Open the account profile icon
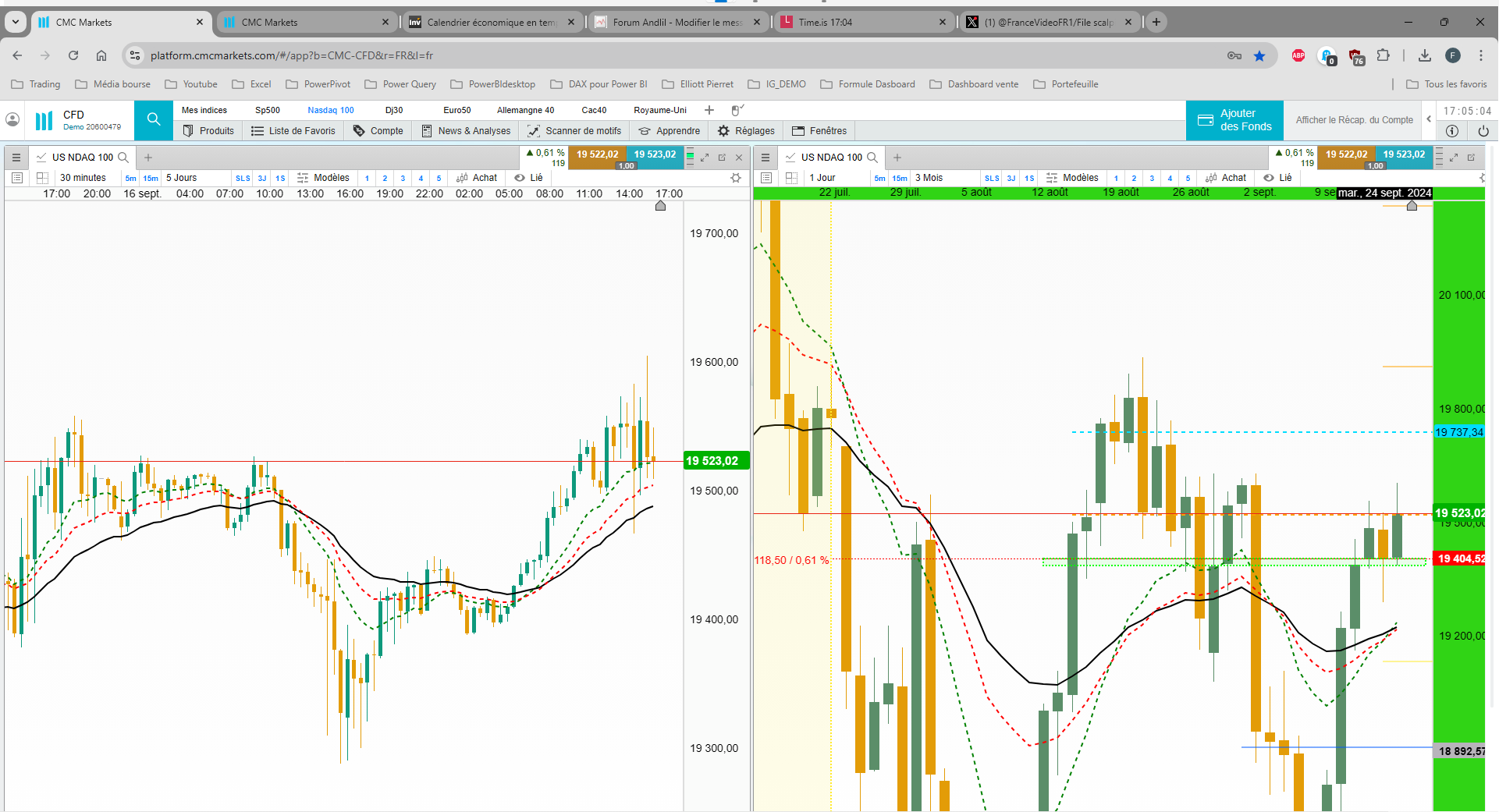 12,119
